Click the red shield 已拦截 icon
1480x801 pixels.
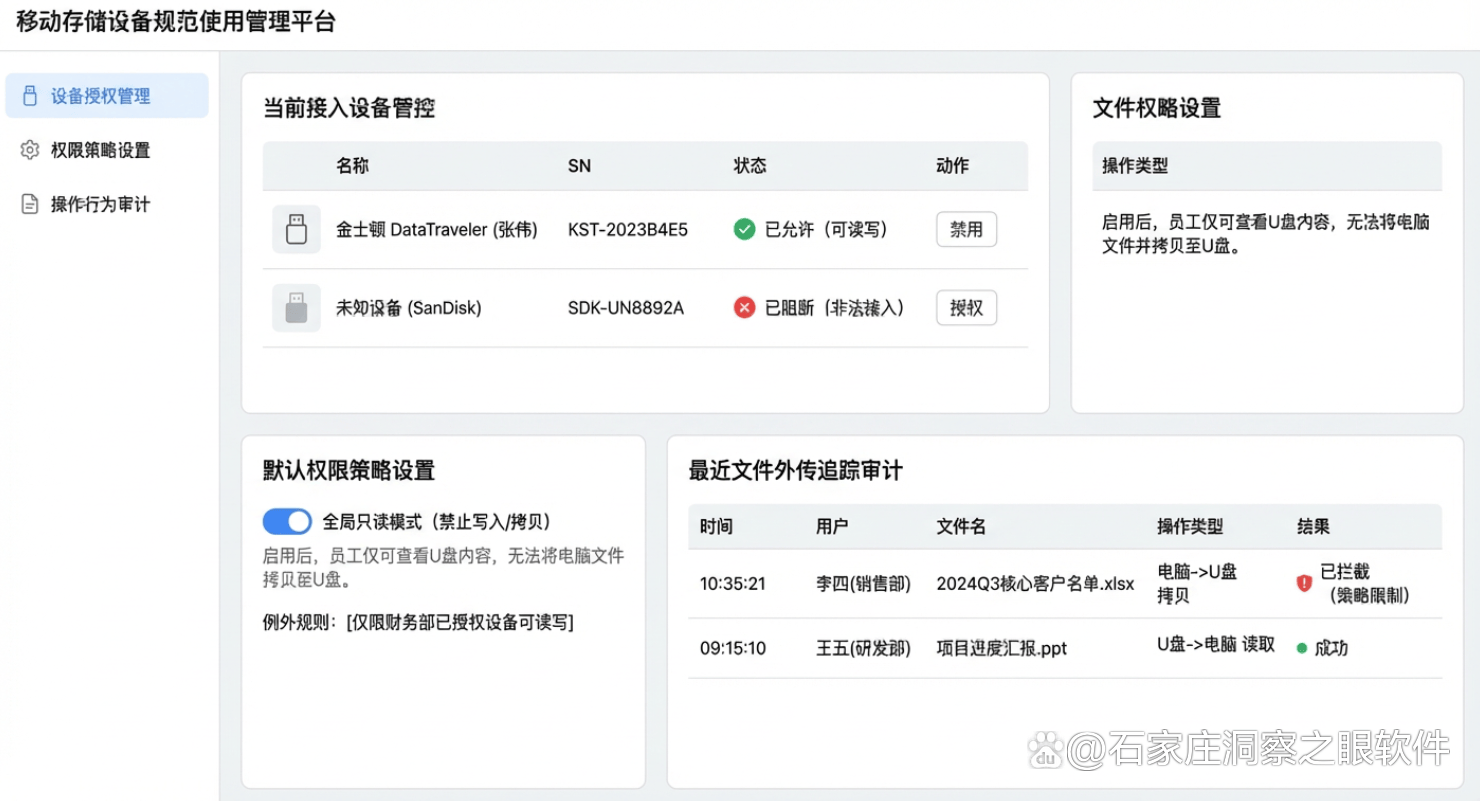click(1304, 583)
